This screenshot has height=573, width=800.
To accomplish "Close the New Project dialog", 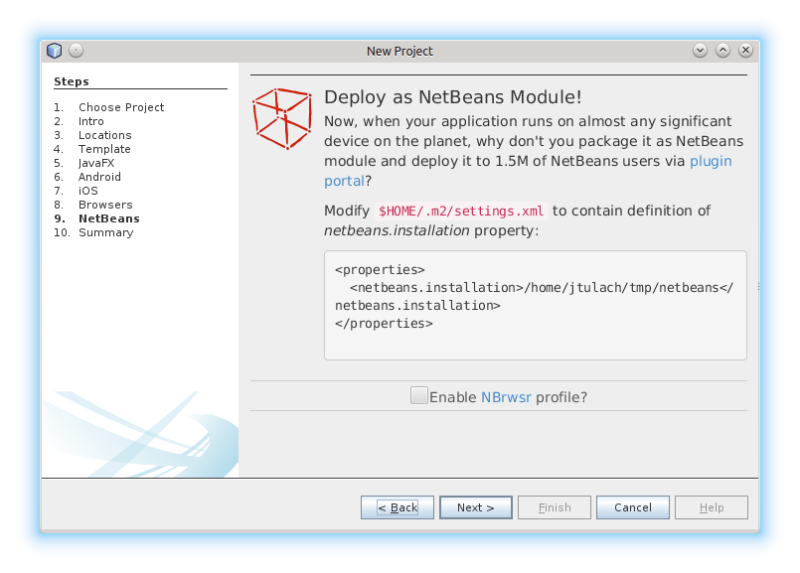I will pos(745,51).
